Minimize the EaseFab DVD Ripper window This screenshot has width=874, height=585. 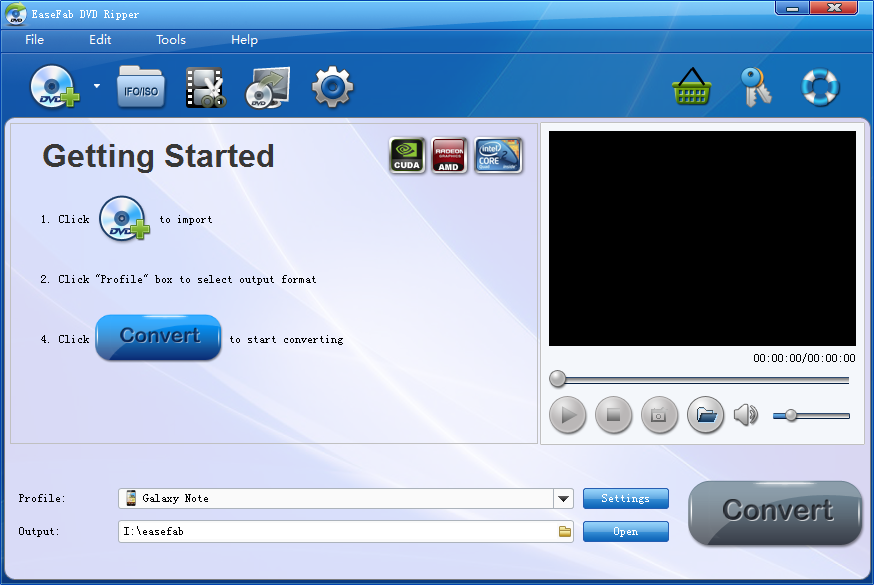point(792,8)
